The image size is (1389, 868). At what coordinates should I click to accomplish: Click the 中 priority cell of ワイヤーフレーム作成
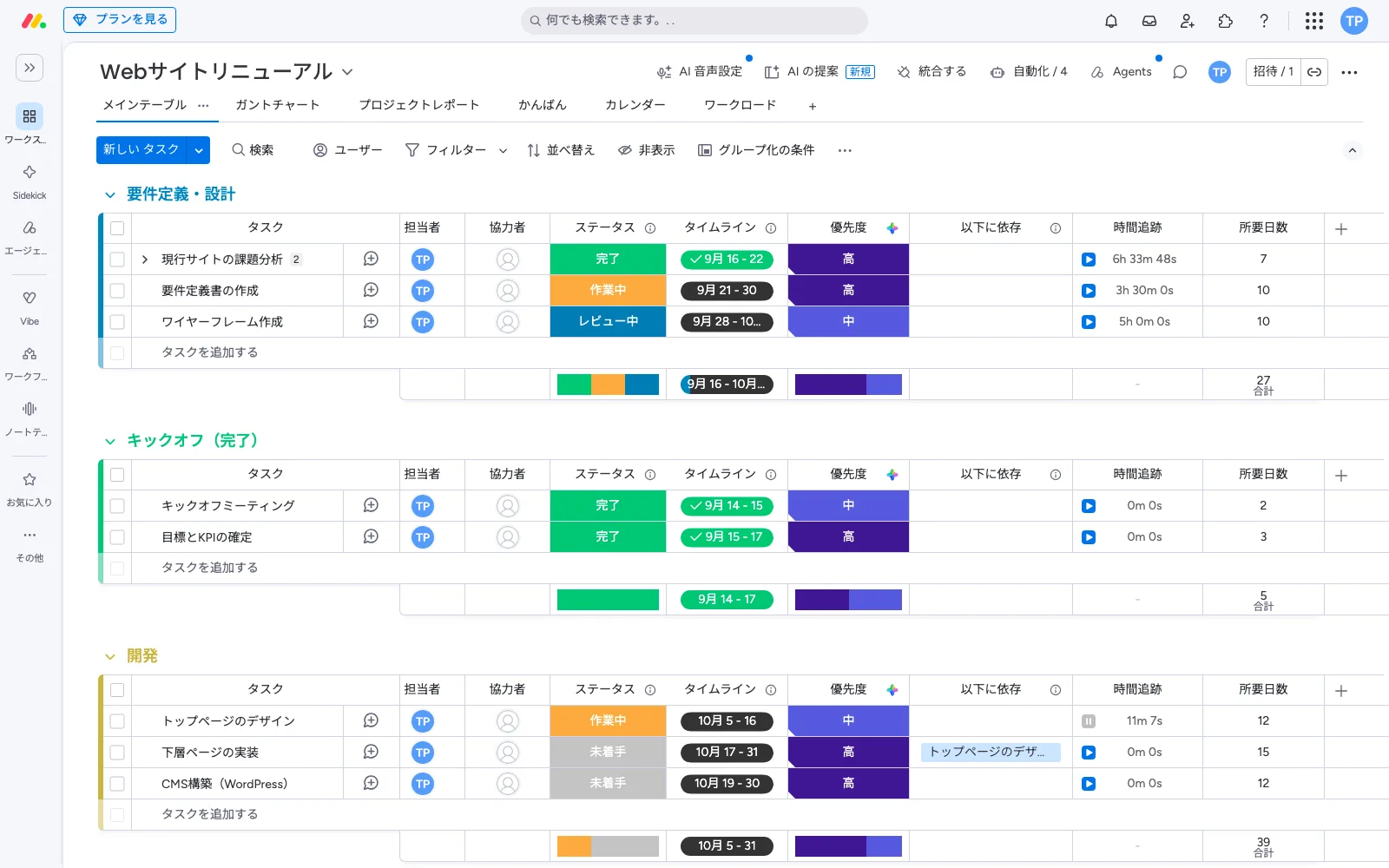click(848, 322)
